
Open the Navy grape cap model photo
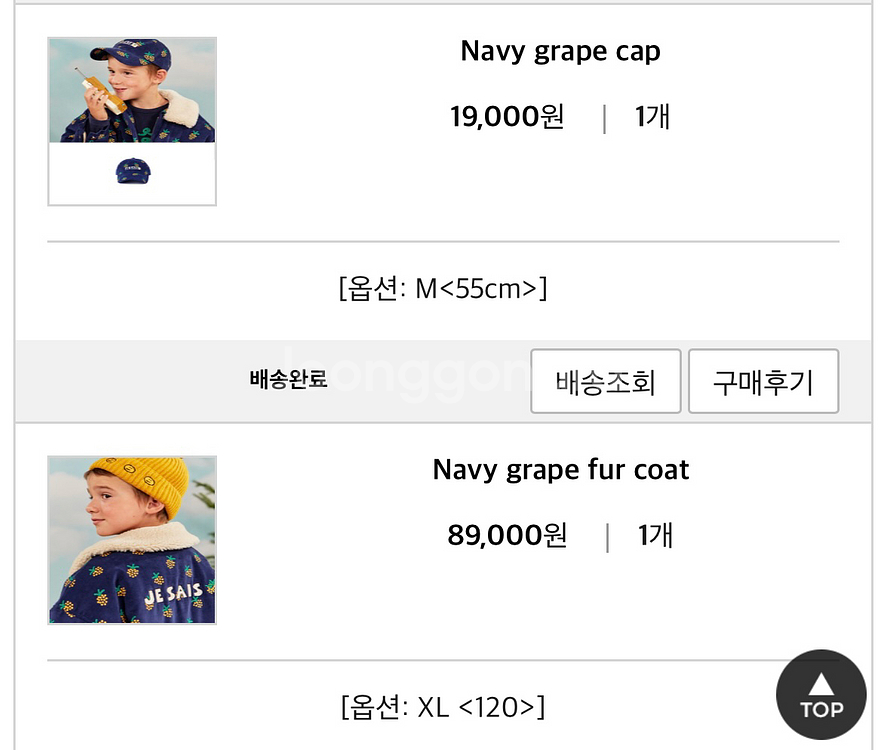pos(132,91)
